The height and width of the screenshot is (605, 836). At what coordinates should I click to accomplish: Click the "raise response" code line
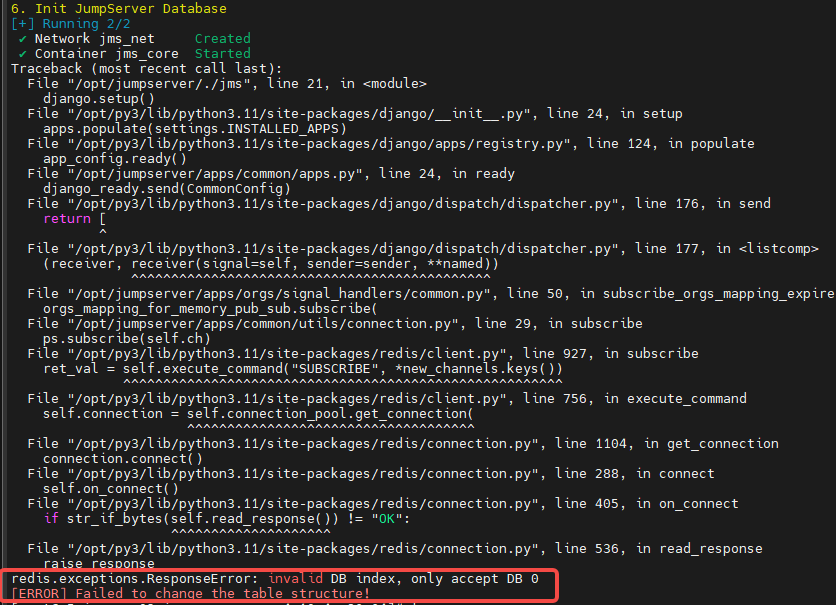point(99,563)
